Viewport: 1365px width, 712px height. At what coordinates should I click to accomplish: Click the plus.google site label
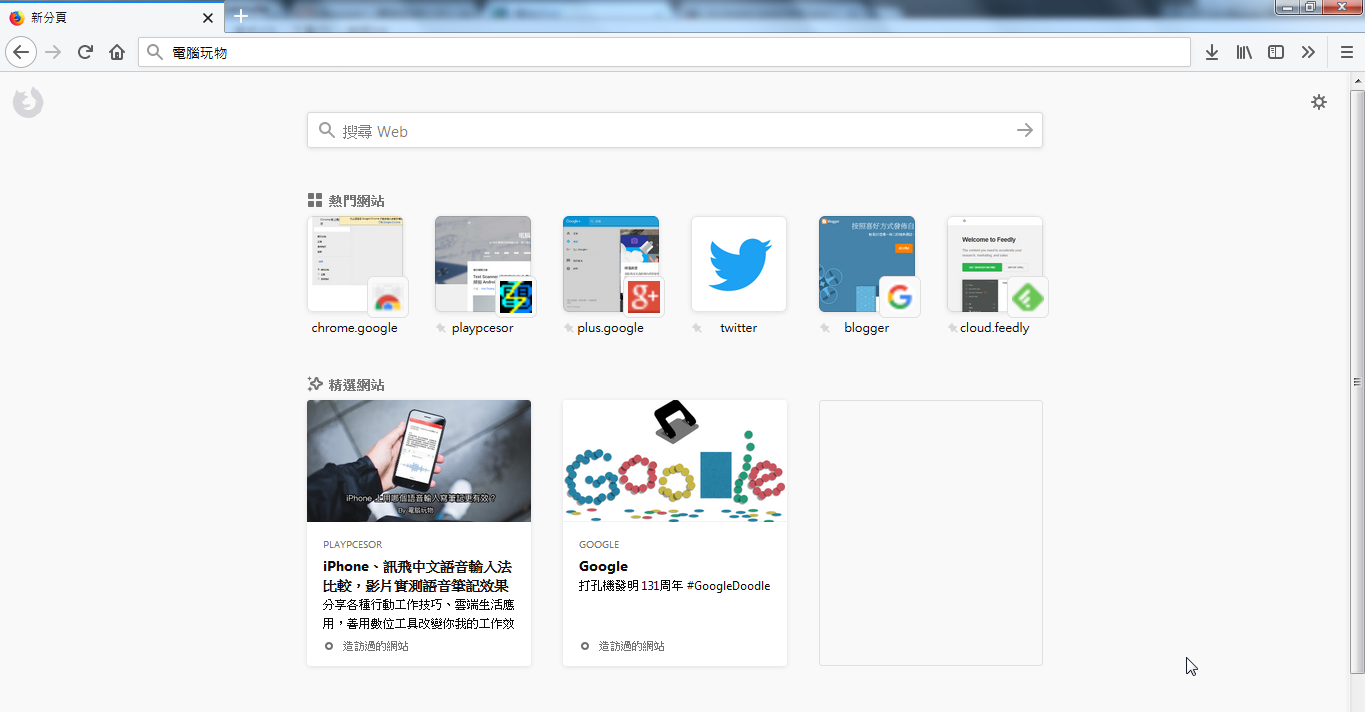pos(611,328)
